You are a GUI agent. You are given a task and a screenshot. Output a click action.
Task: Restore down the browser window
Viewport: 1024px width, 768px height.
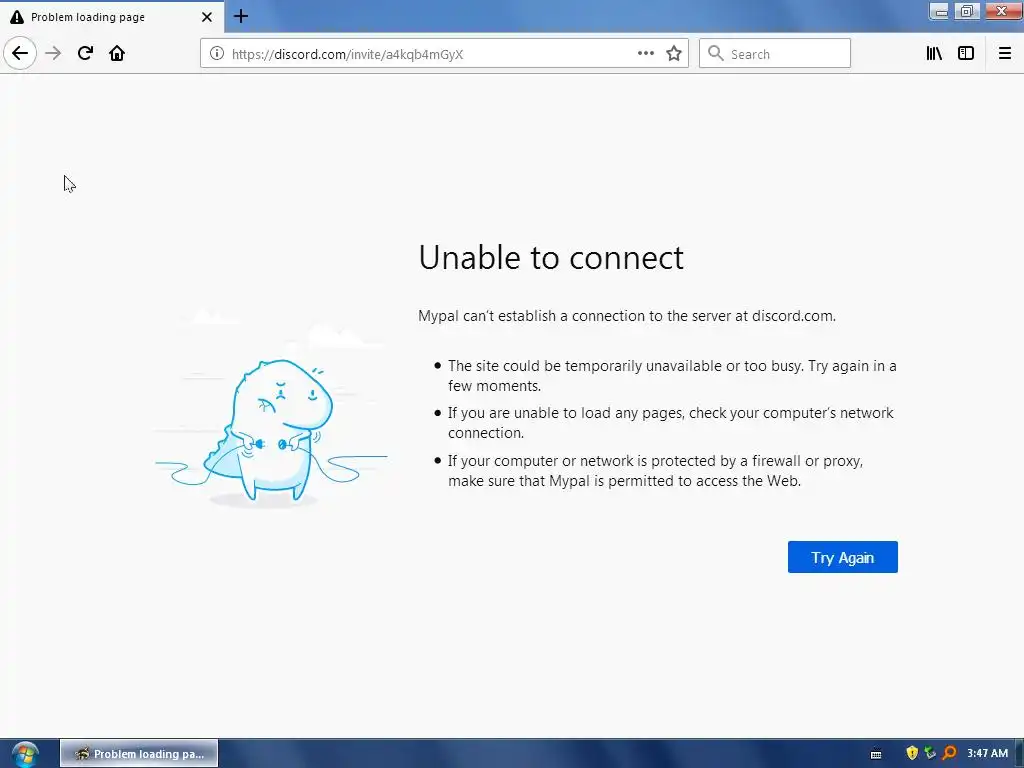tap(967, 11)
